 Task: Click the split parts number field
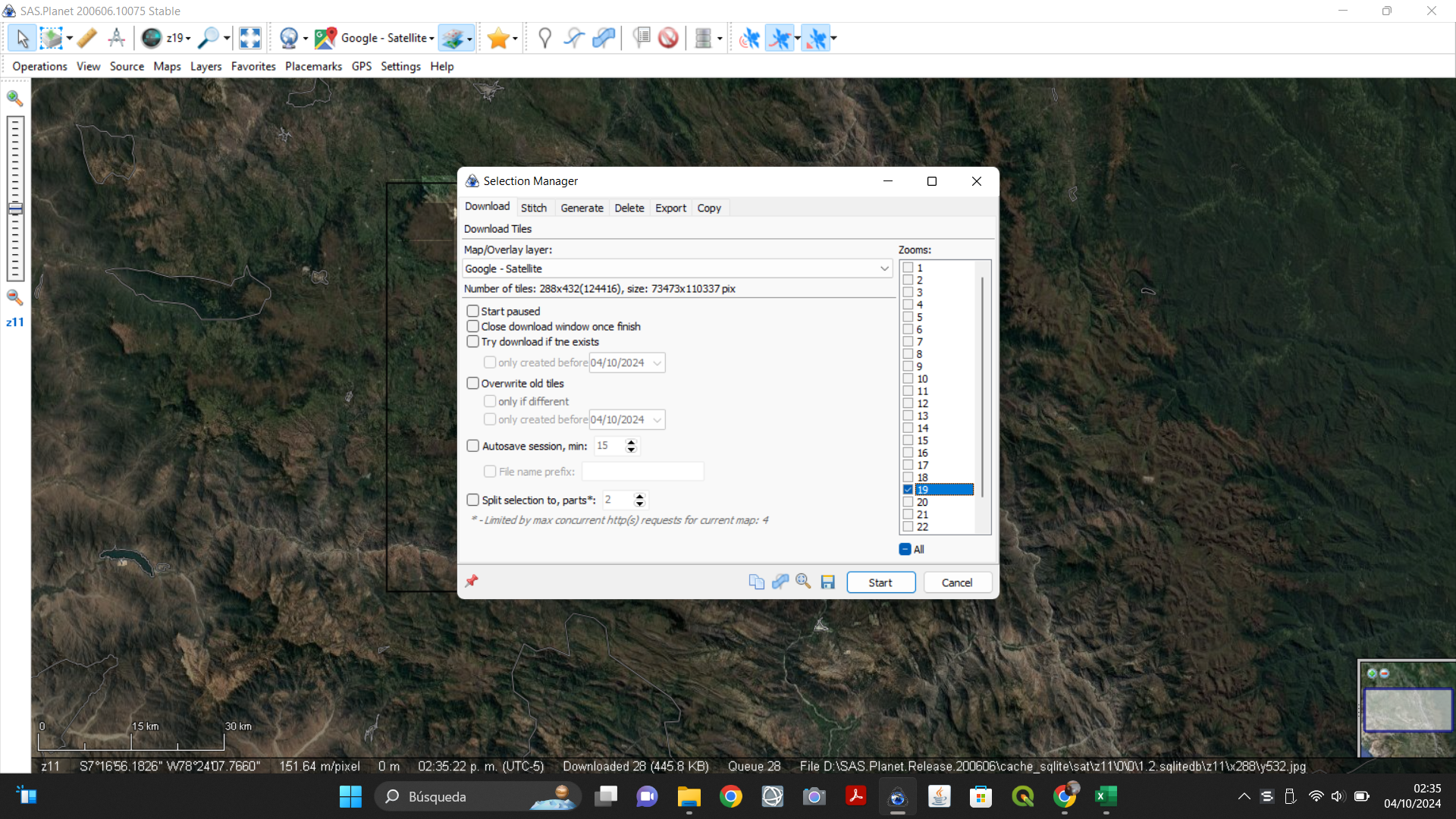click(x=618, y=500)
